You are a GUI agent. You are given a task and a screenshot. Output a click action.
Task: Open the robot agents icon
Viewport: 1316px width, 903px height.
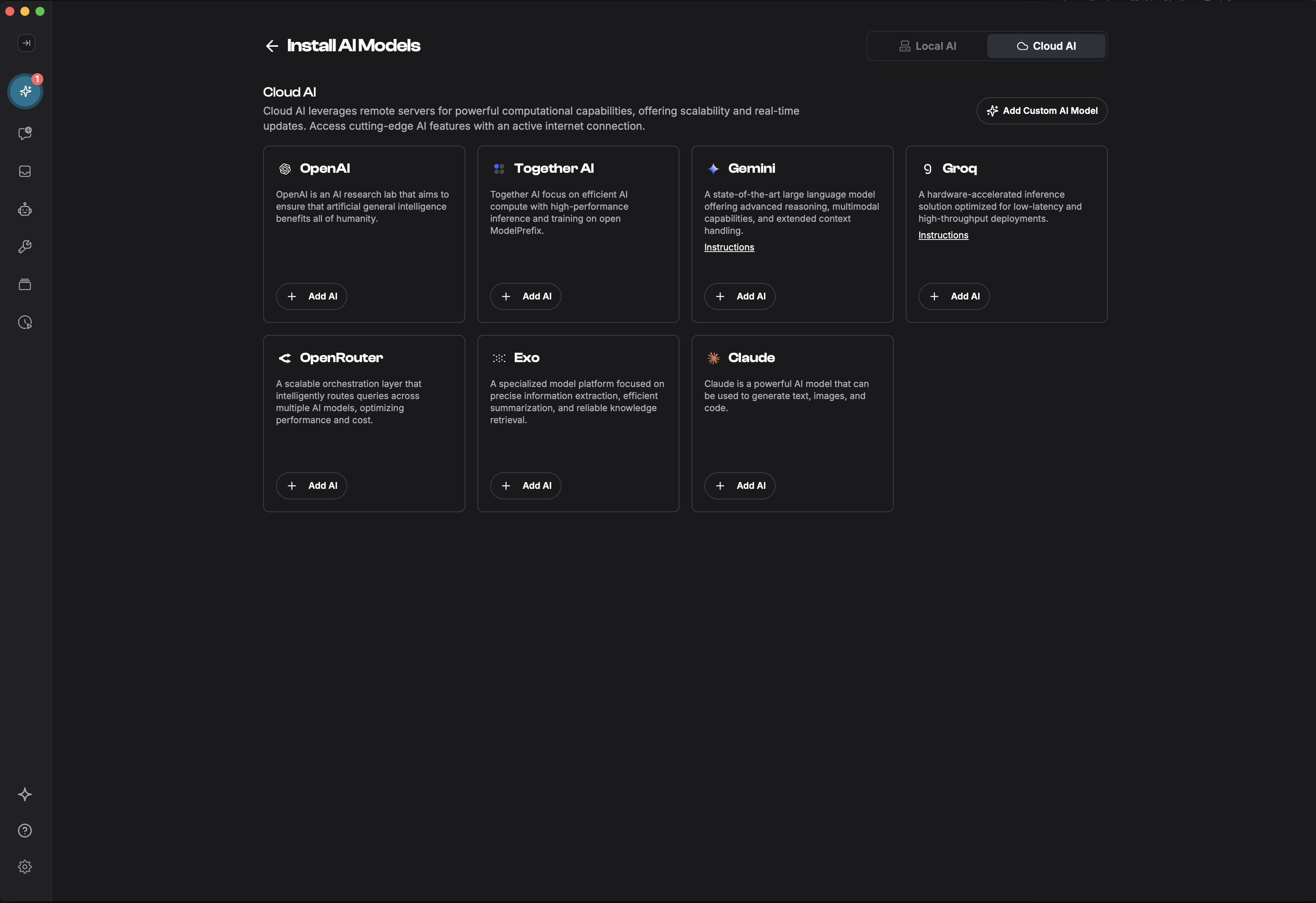pos(25,210)
